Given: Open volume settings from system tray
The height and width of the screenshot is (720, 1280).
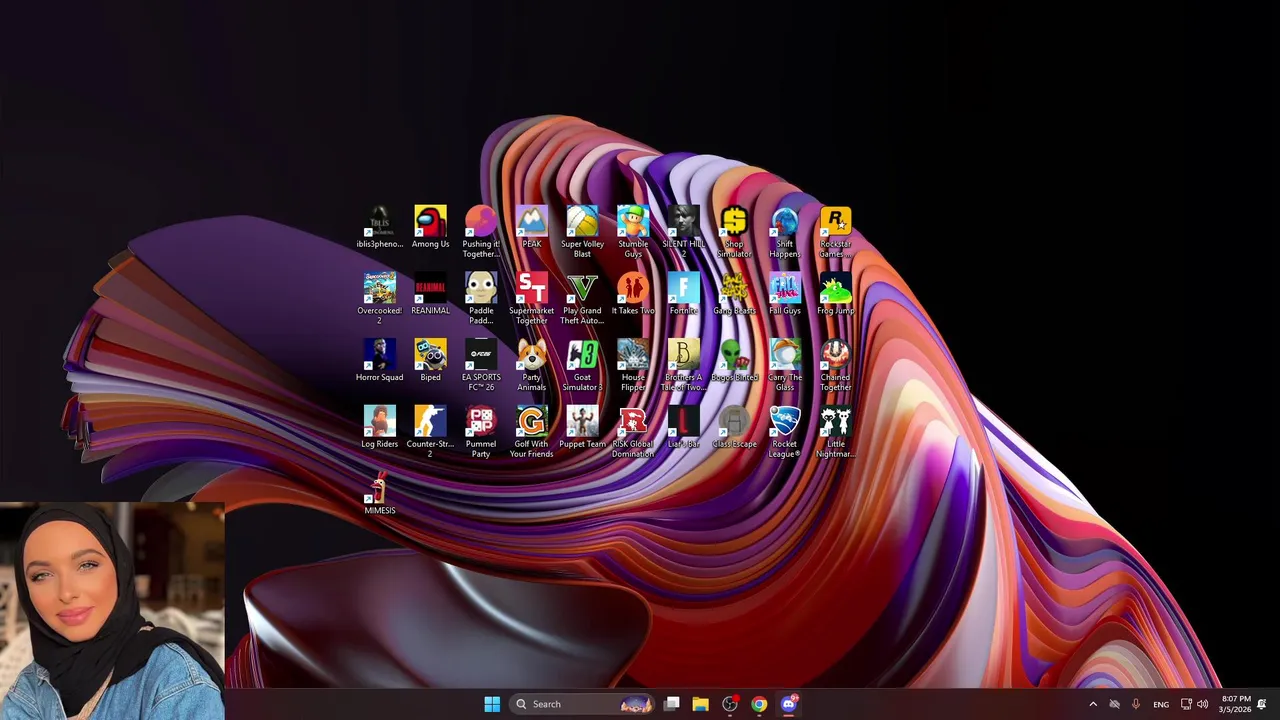Looking at the screenshot, I should (1203, 704).
